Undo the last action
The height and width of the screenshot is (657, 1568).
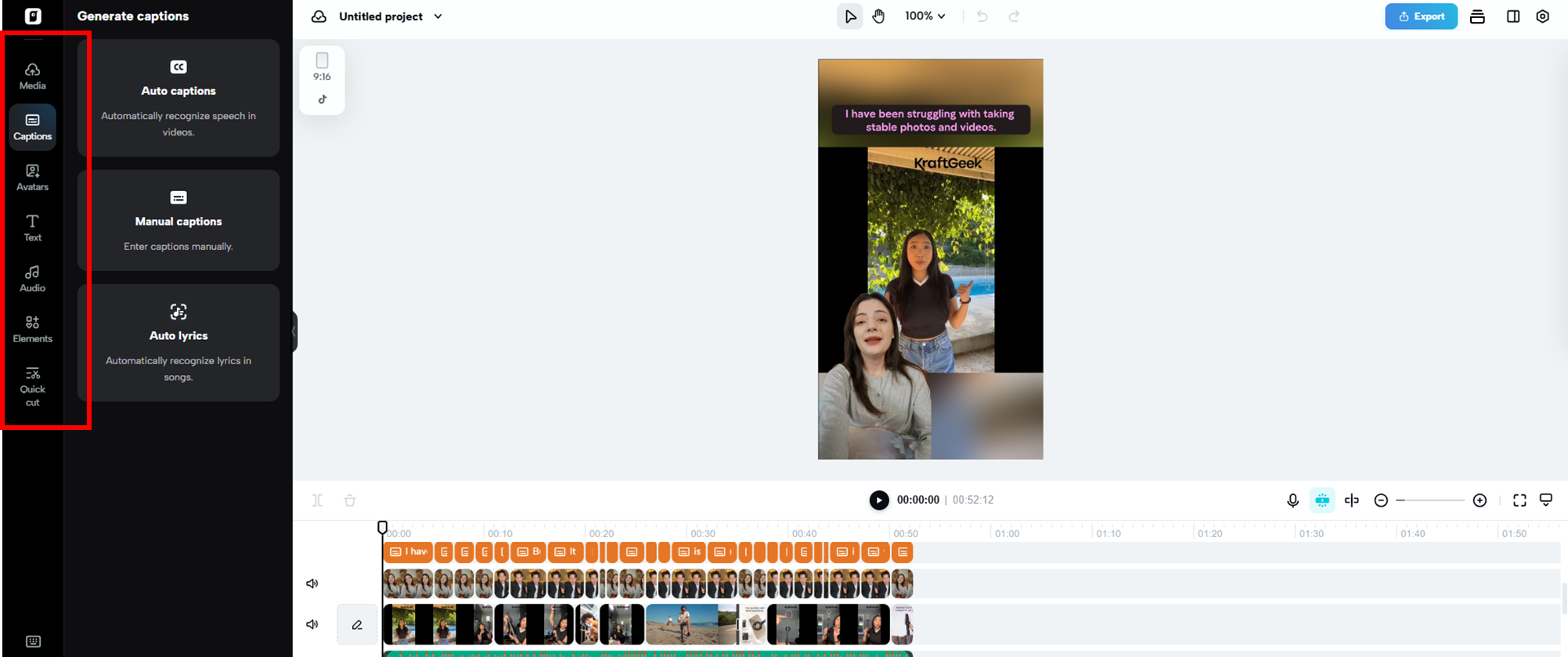[982, 16]
